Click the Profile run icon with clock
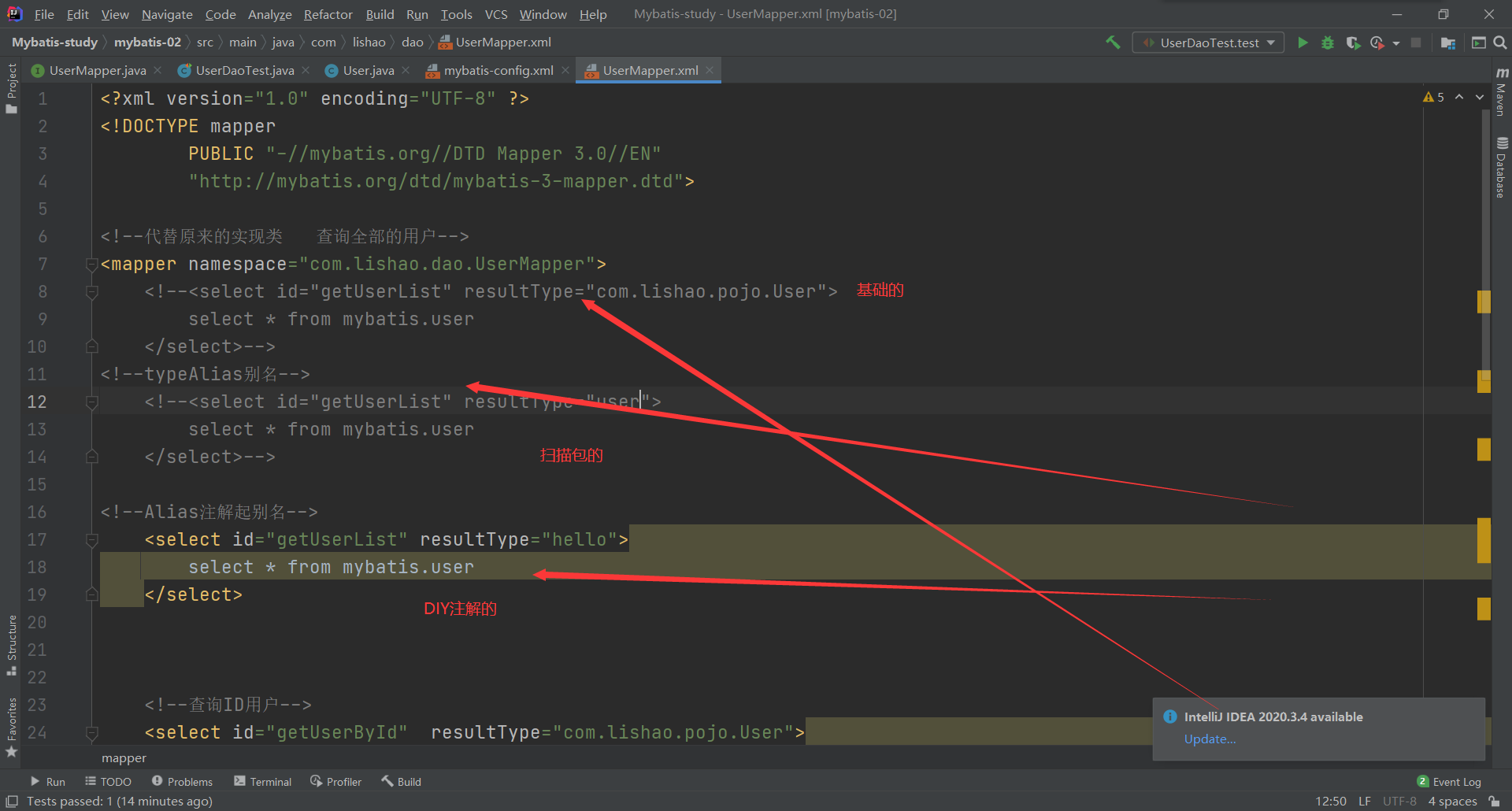The image size is (1512, 811). pyautogui.click(x=1377, y=43)
